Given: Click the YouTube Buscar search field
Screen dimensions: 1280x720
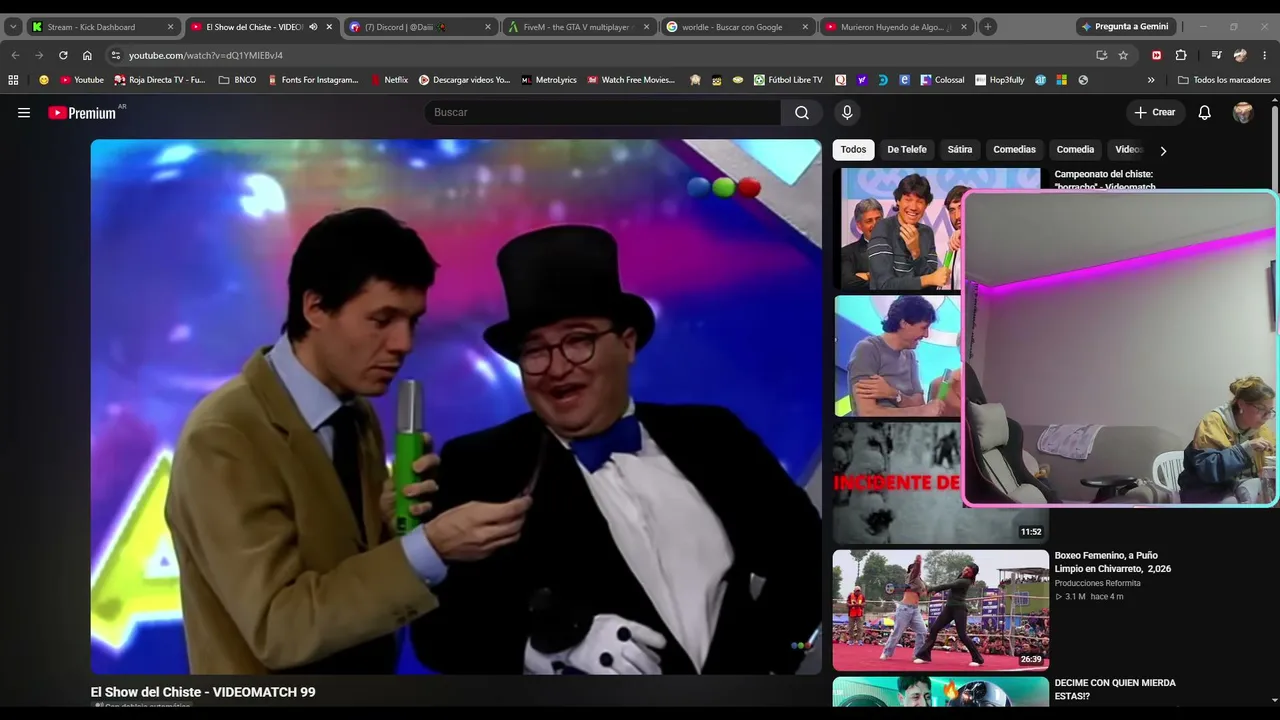Looking at the screenshot, I should (602, 113).
